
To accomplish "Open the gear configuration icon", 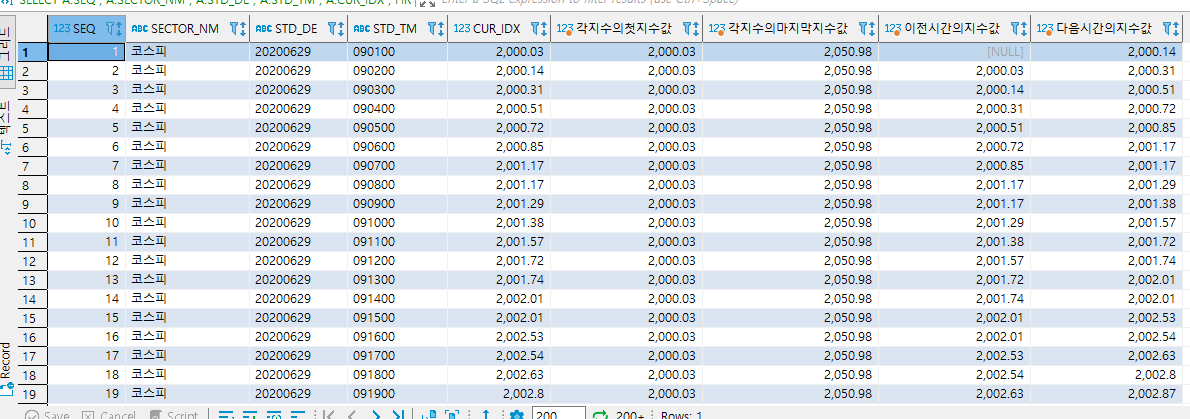I will (517, 415).
